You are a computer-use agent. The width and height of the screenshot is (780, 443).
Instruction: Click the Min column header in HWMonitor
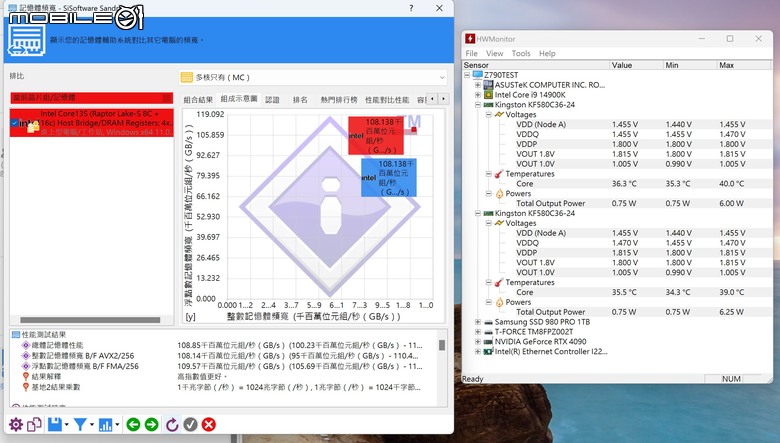(x=690, y=65)
